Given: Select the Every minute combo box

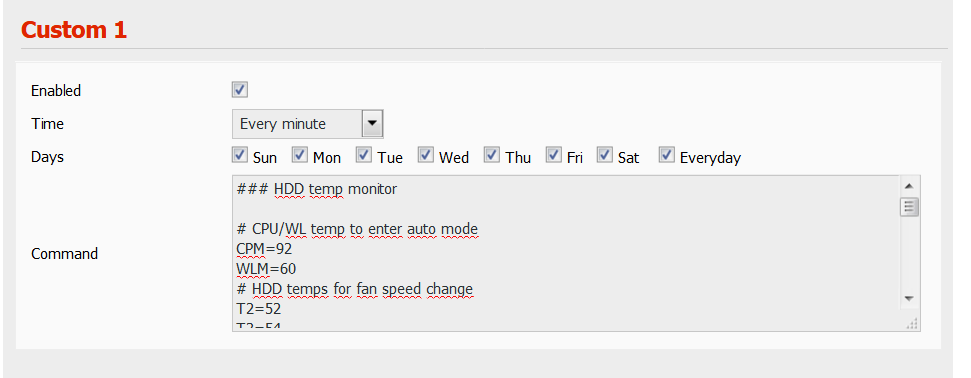Looking at the screenshot, I should coord(308,123).
